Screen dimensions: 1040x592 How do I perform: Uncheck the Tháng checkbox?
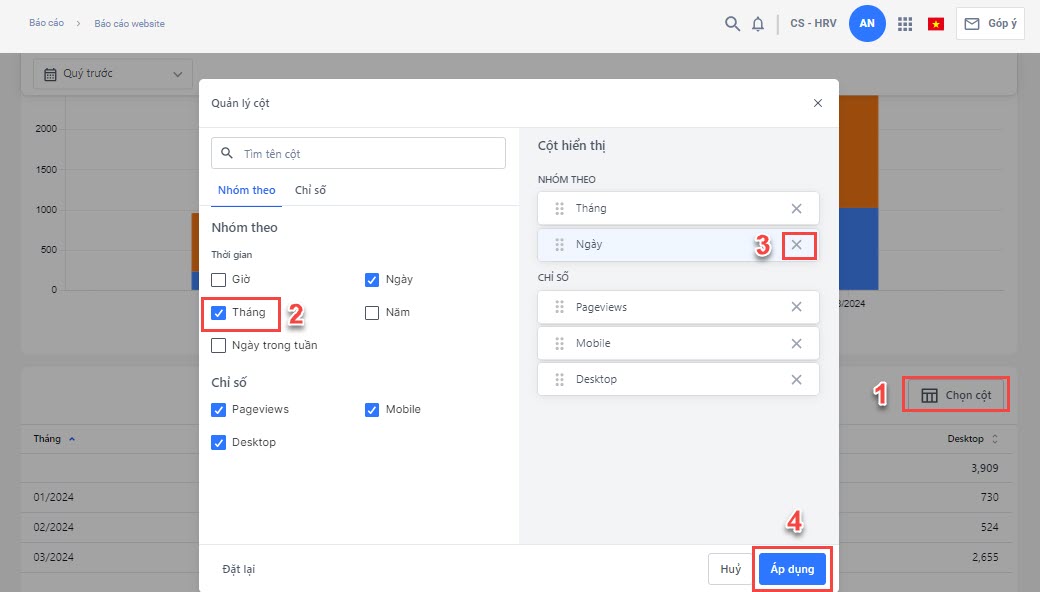coord(219,313)
